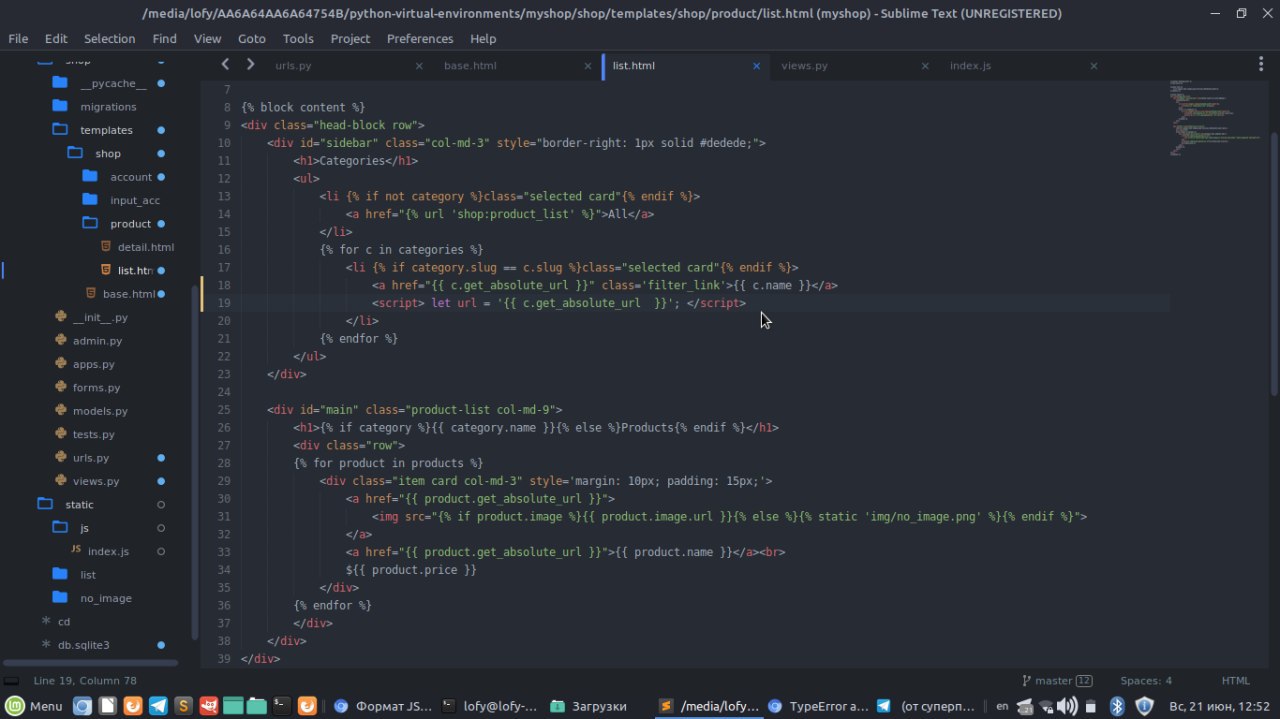Open the red image viewer launcher icon
The image size is (1280, 719).
(x=208, y=706)
